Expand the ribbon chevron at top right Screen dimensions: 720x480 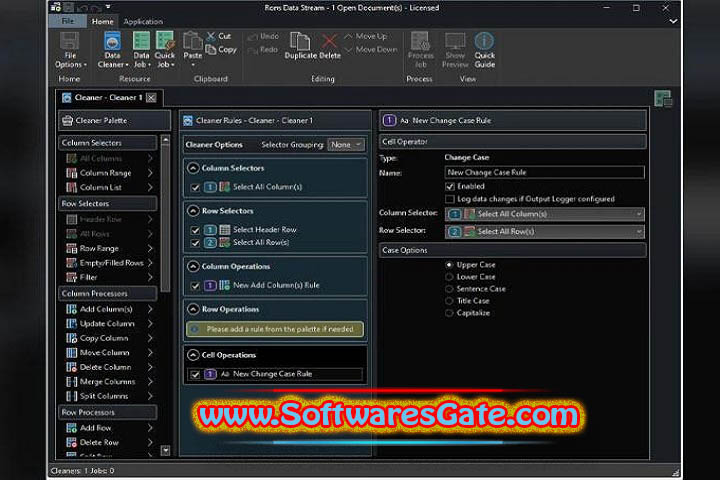(673, 21)
